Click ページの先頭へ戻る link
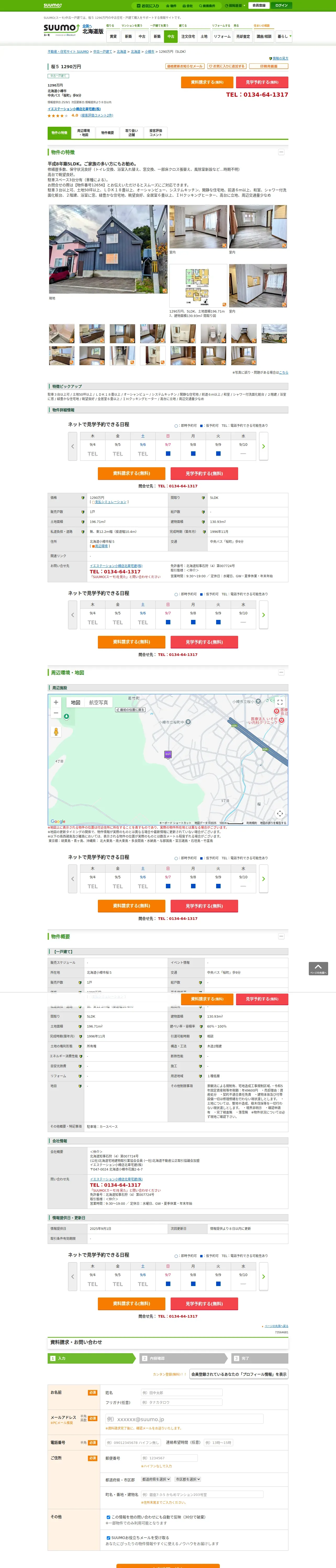 point(276,1326)
